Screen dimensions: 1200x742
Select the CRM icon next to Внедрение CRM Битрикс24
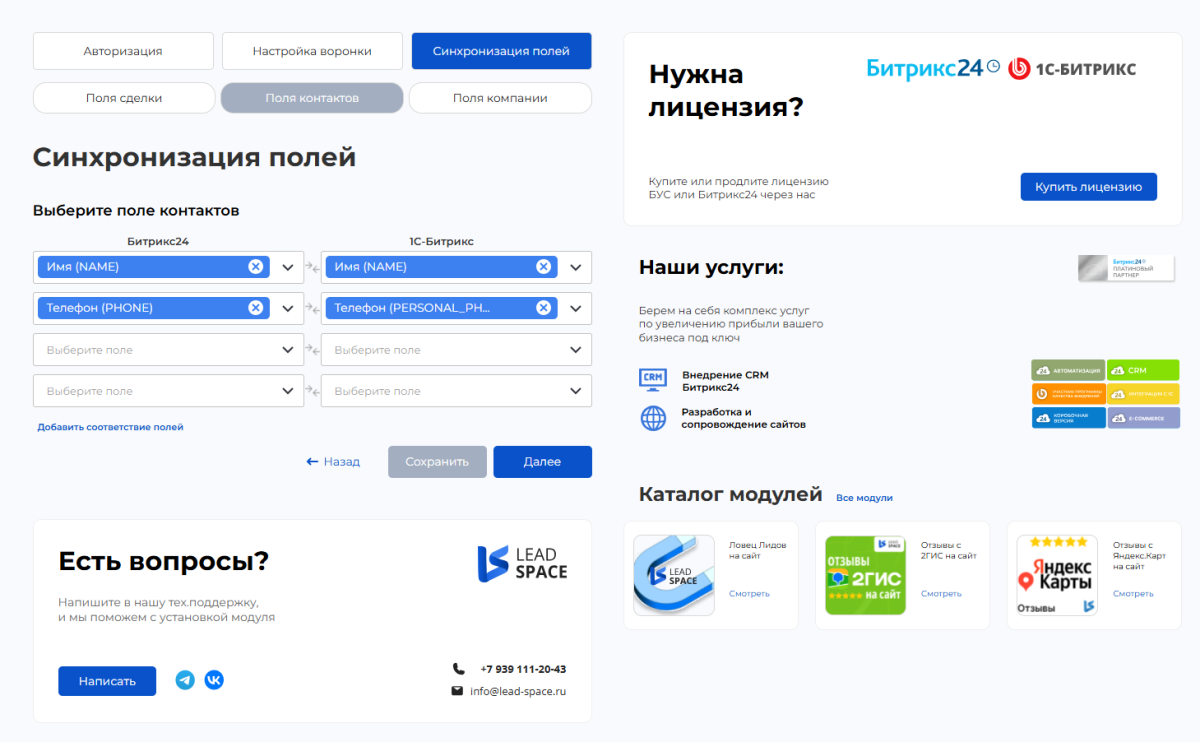[x=653, y=379]
